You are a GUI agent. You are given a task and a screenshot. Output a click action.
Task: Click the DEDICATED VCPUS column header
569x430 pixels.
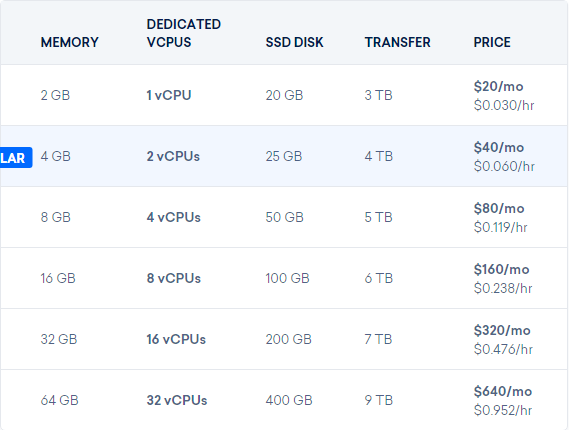[184, 33]
